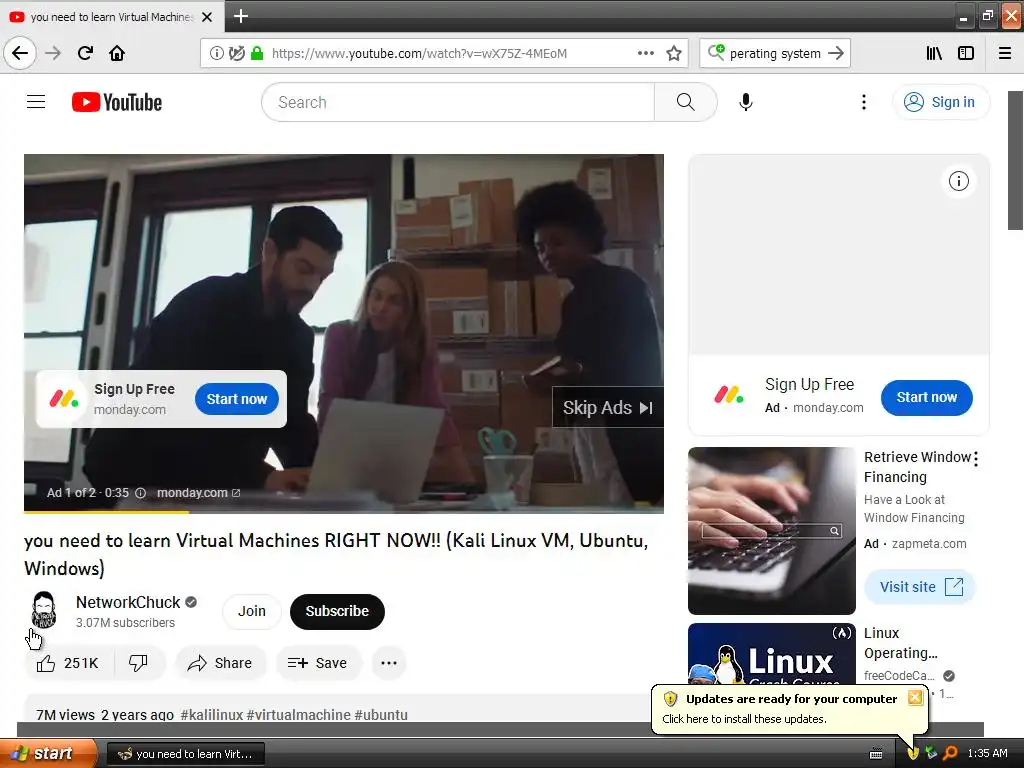Click the sidebar ad info circle icon

click(x=958, y=181)
